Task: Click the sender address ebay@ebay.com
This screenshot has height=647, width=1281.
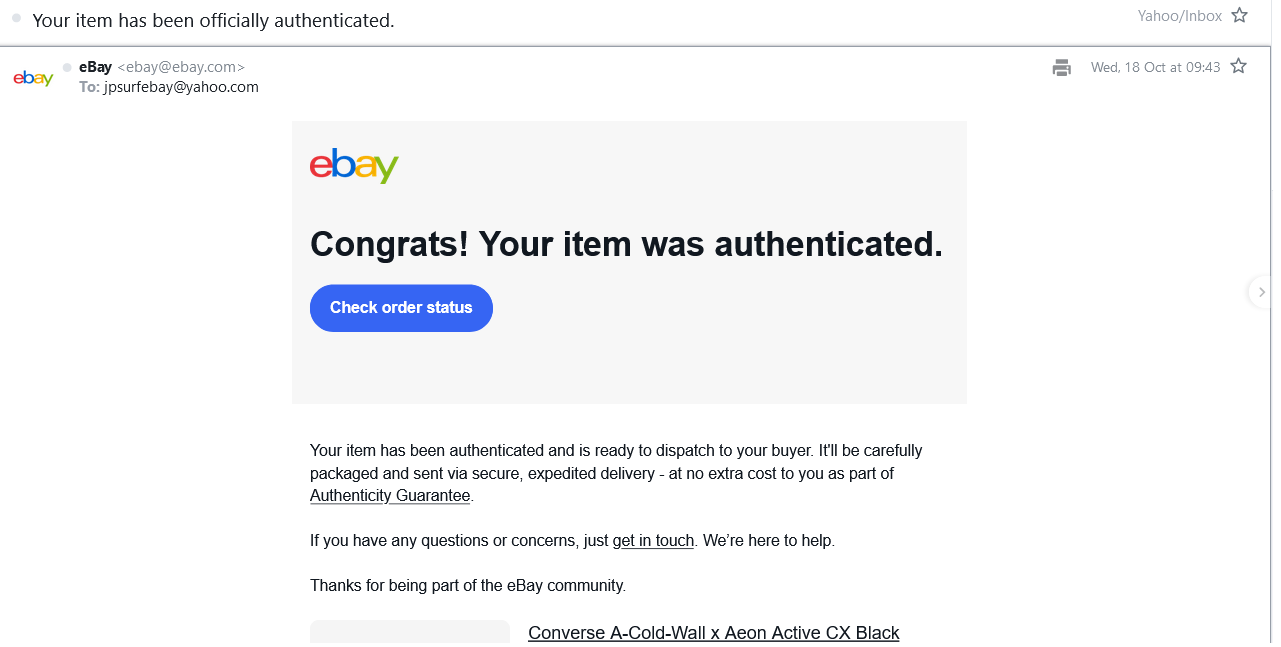Action: pos(181,67)
